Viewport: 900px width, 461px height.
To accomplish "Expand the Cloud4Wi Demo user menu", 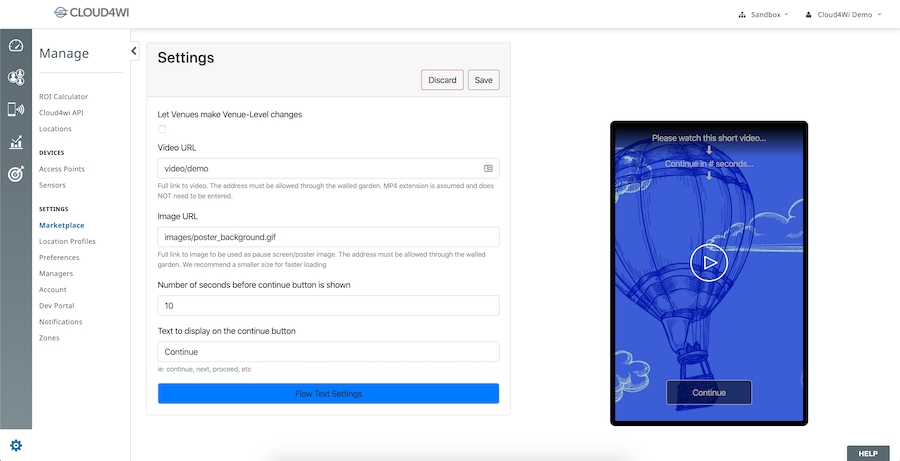I will [x=844, y=15].
